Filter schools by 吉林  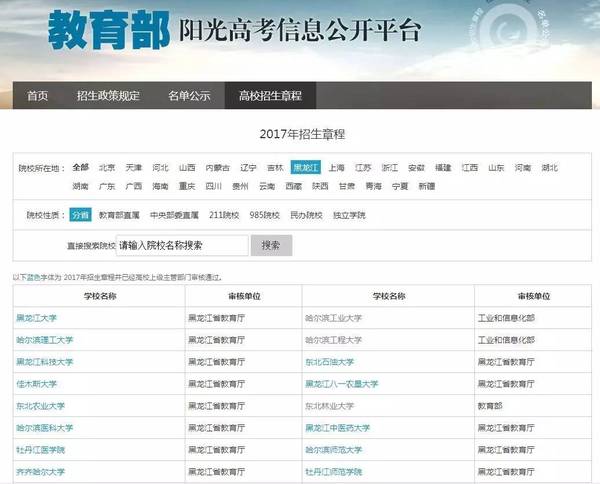click(x=275, y=168)
